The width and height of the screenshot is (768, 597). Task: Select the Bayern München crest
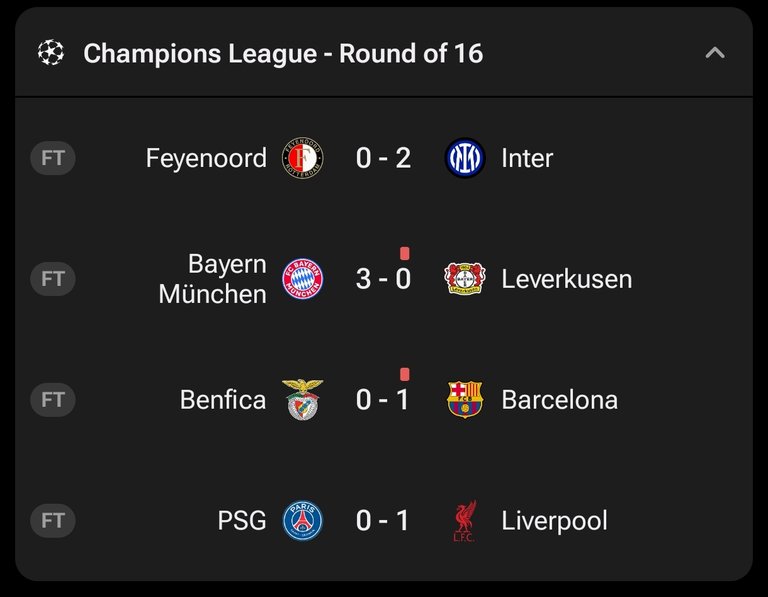tap(303, 279)
